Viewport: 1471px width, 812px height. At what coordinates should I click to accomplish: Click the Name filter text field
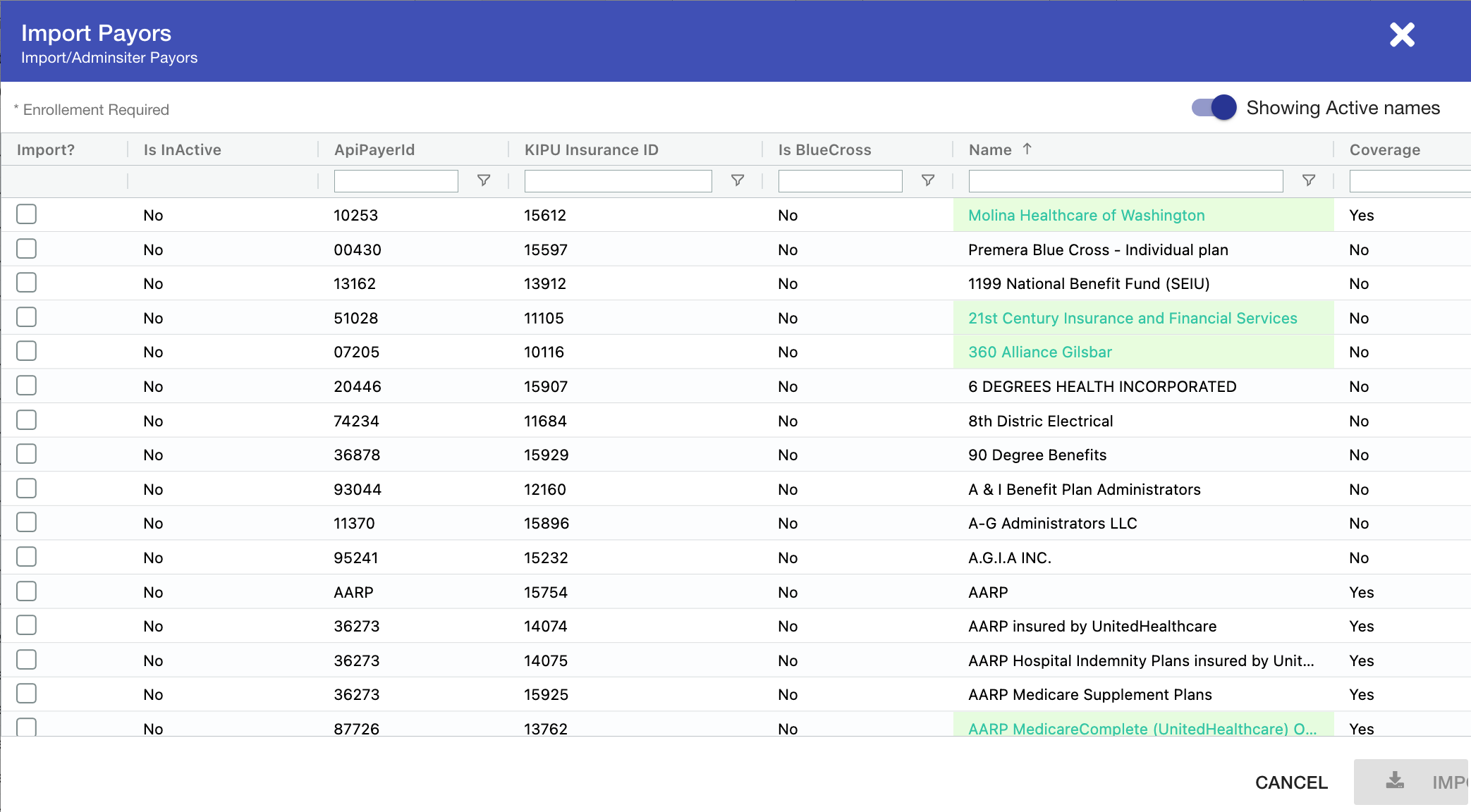click(x=1125, y=181)
